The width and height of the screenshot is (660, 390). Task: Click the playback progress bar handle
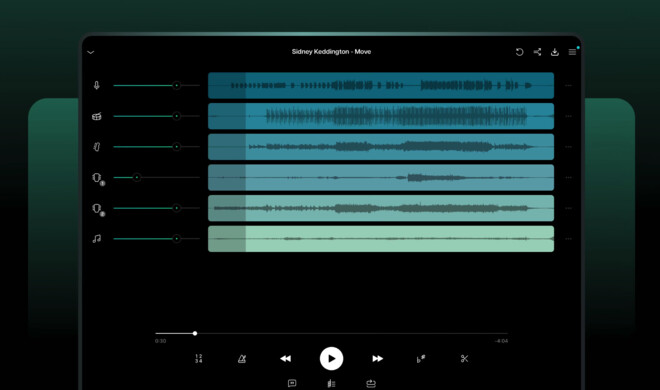click(x=195, y=333)
